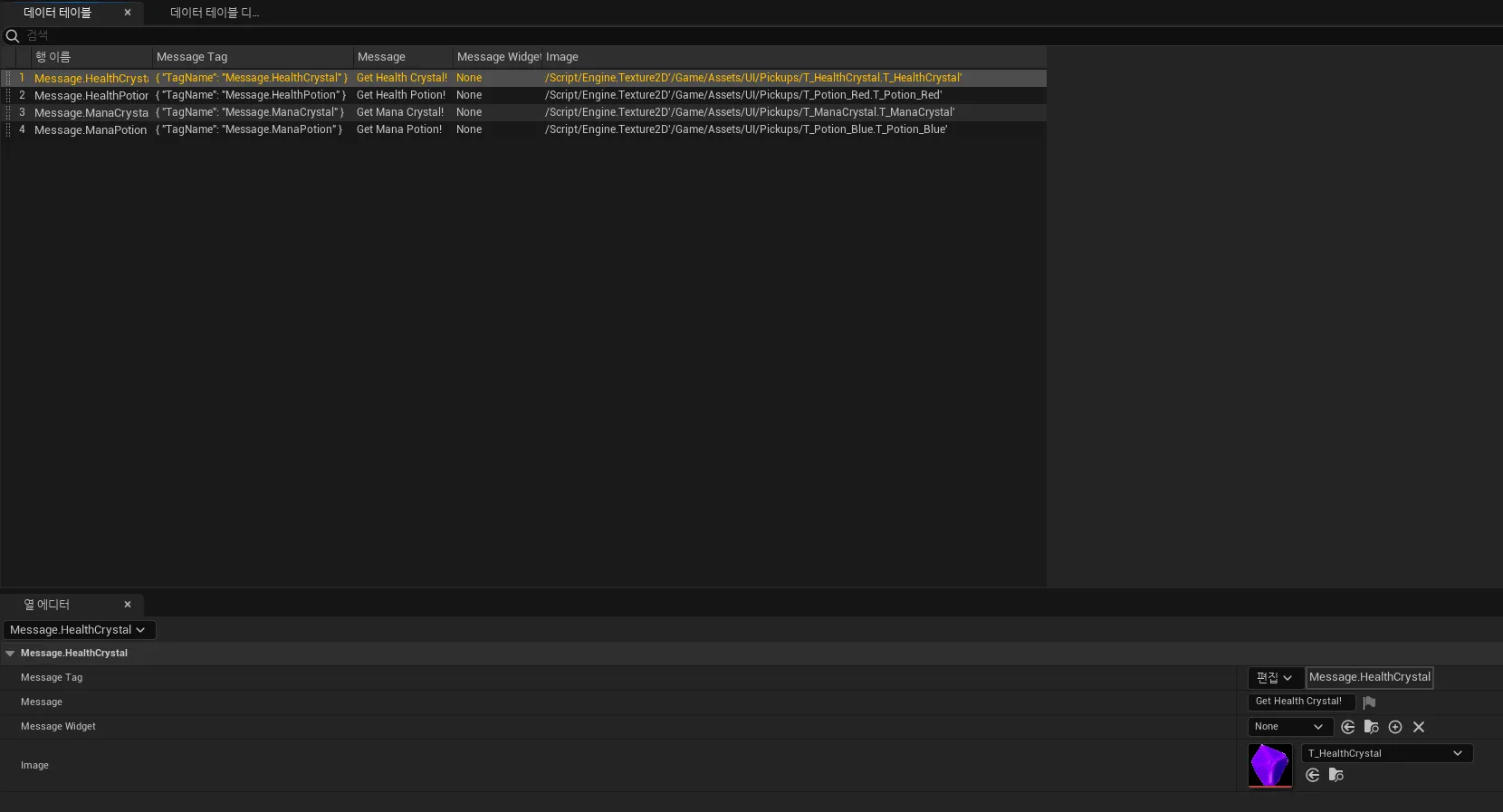This screenshot has width=1503, height=812.
Task: Select the 열 에디터 tab
Action: click(x=47, y=605)
